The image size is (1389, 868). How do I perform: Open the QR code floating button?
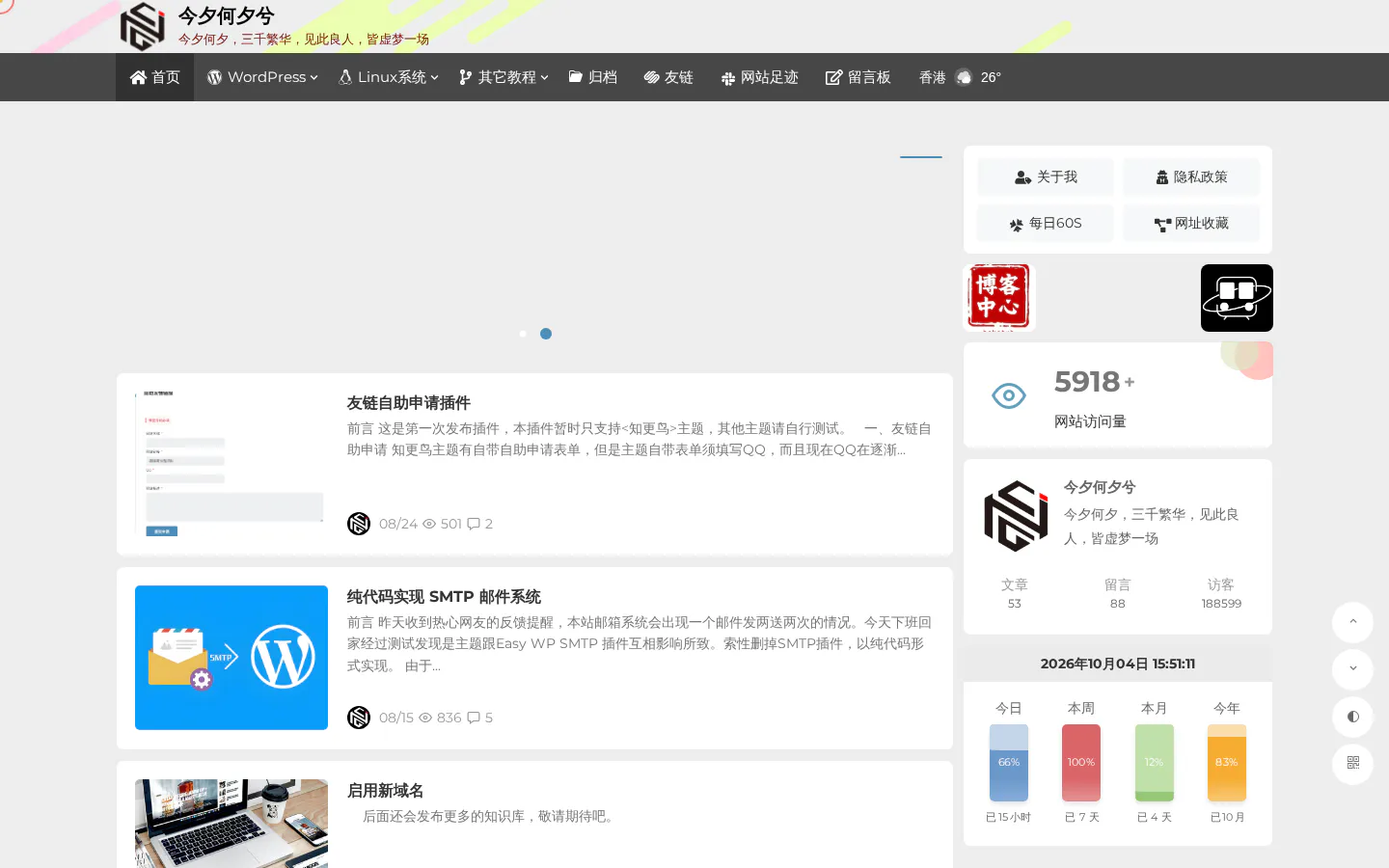click(1352, 764)
